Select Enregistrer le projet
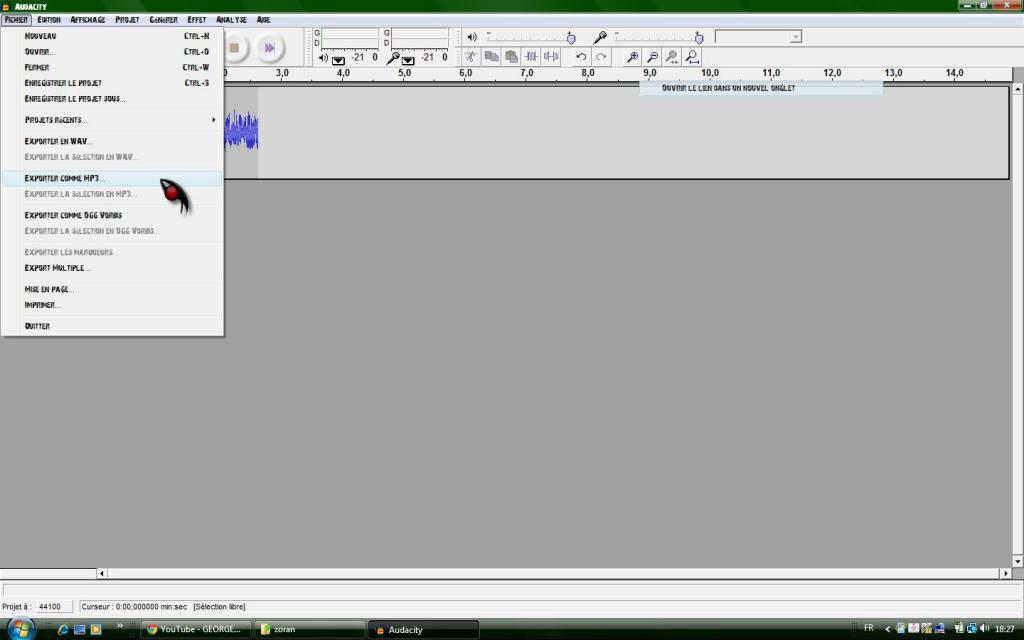Screen dimensions: 1024x640 click(112, 83)
